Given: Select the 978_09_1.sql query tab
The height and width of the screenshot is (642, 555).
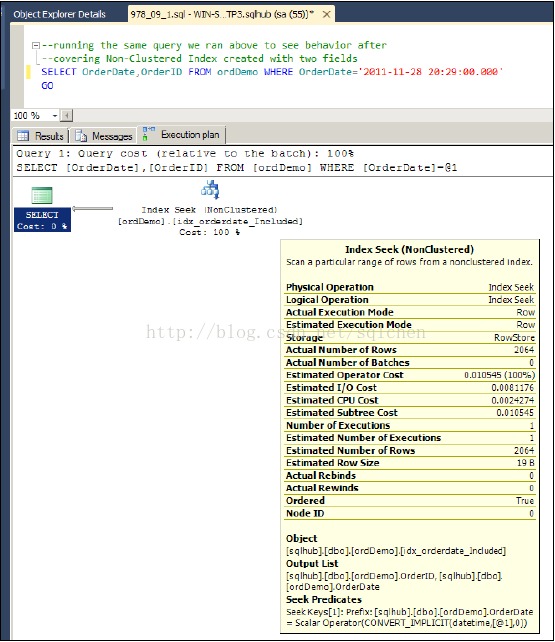Looking at the screenshot, I should pyautogui.click(x=222, y=15).
